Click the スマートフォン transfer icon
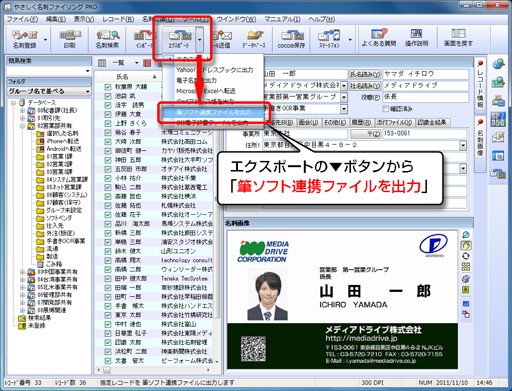 [x=329, y=39]
